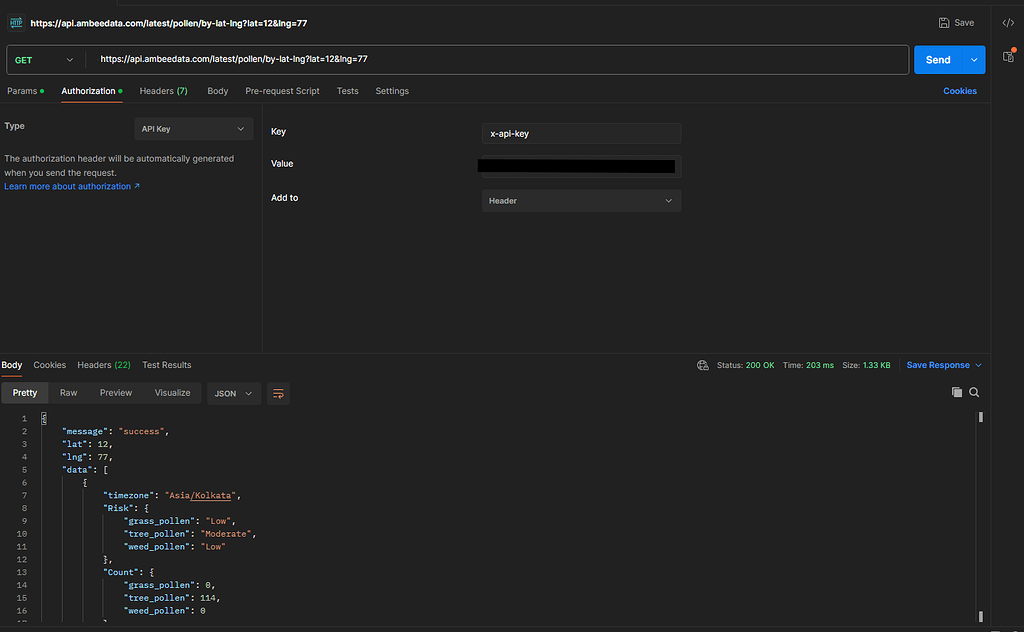Click the Cookies link near the tabs
The height and width of the screenshot is (632, 1024).
pyautogui.click(x=959, y=90)
